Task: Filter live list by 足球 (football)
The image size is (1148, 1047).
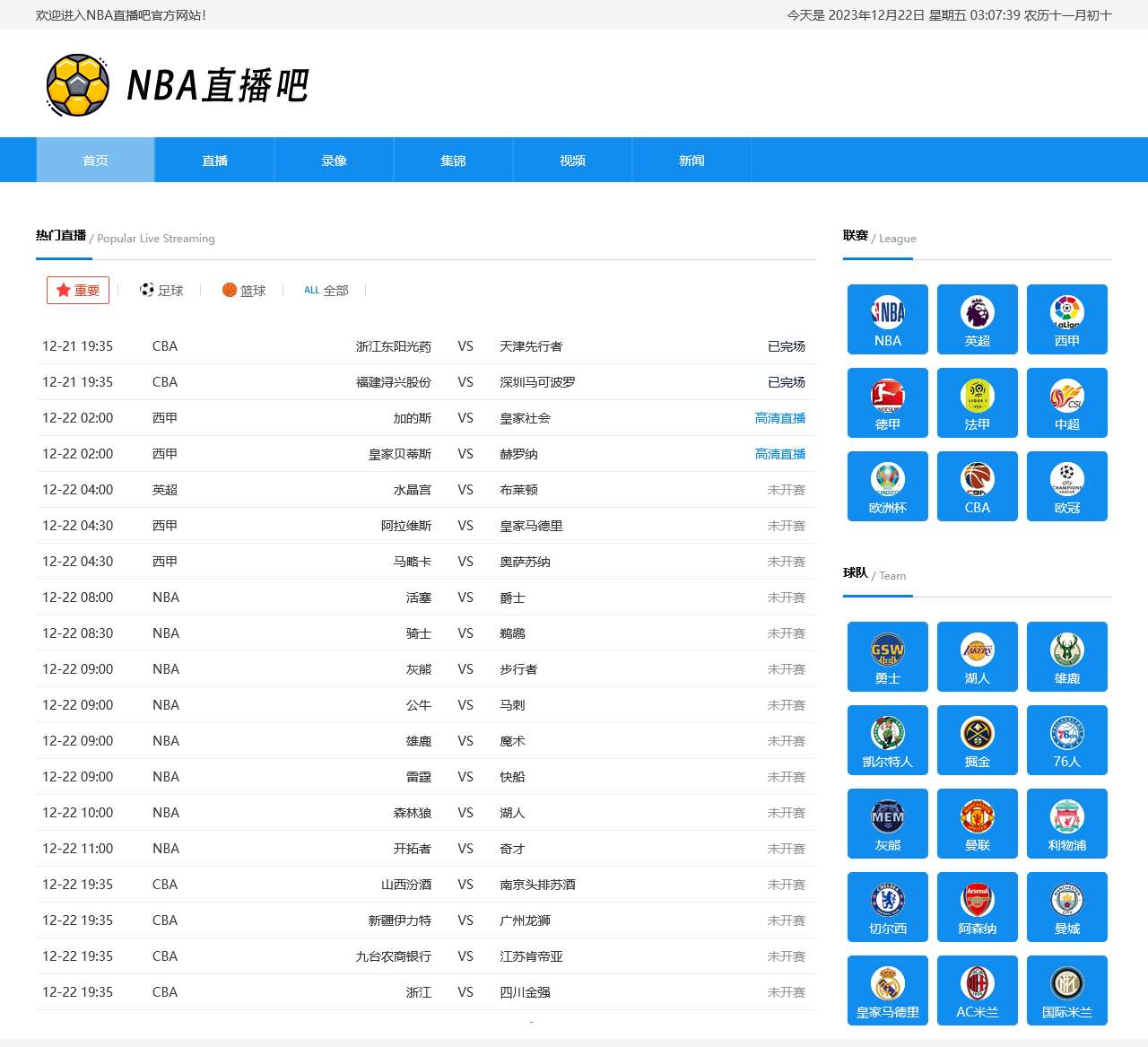Action: point(161,291)
